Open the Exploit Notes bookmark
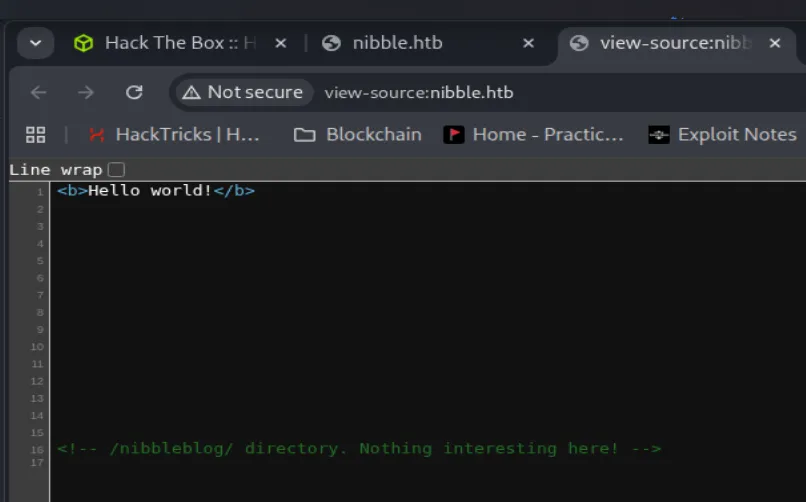The height and width of the screenshot is (502, 806). pos(723,134)
